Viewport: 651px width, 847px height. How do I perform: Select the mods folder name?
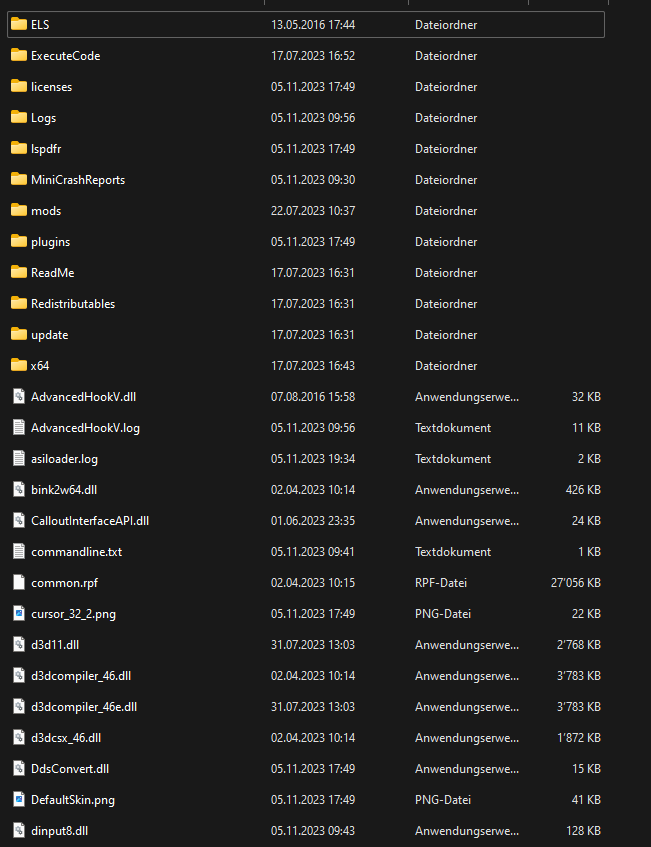click(46, 211)
